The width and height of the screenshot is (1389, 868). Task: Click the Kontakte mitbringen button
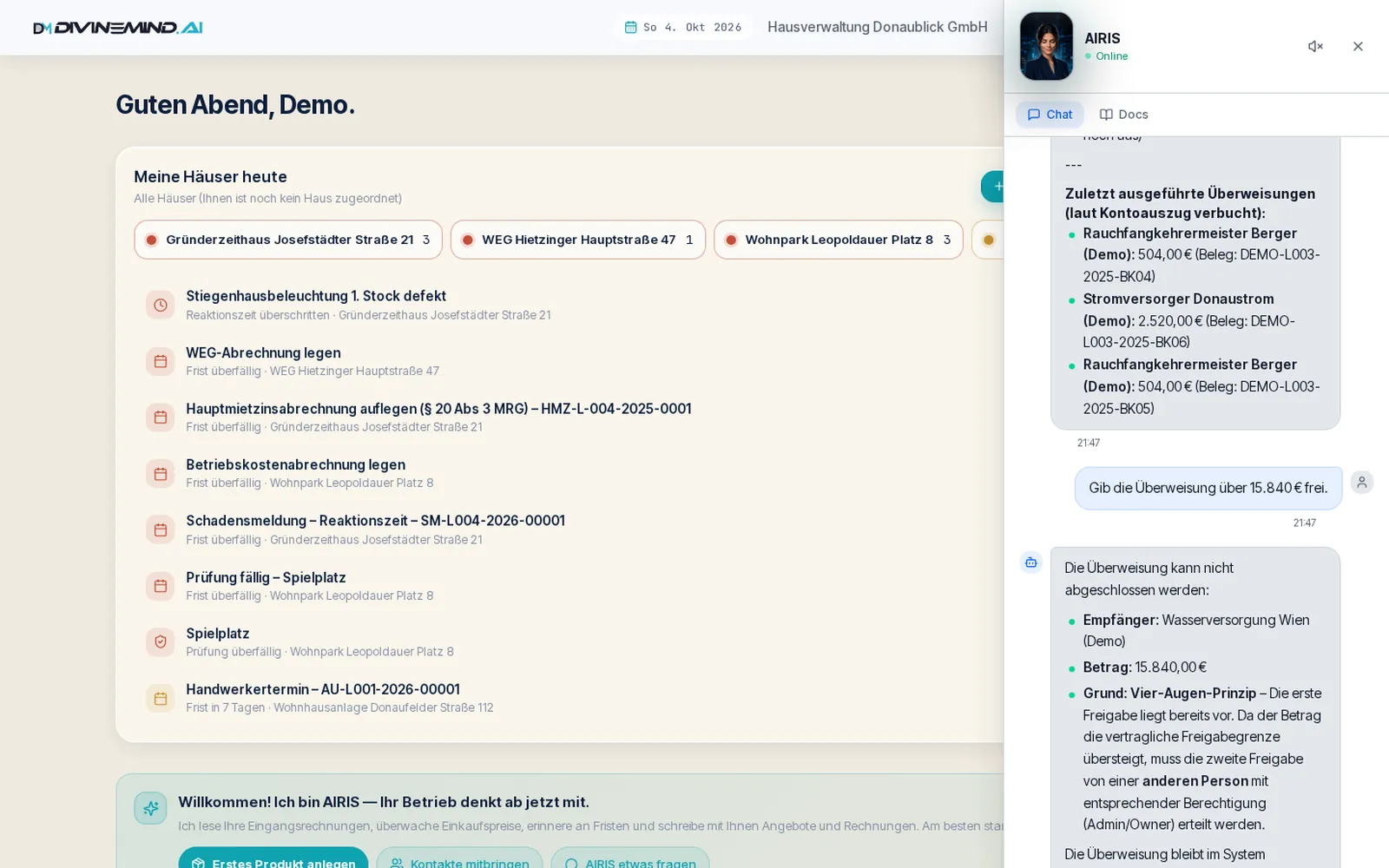pyautogui.click(x=459, y=858)
